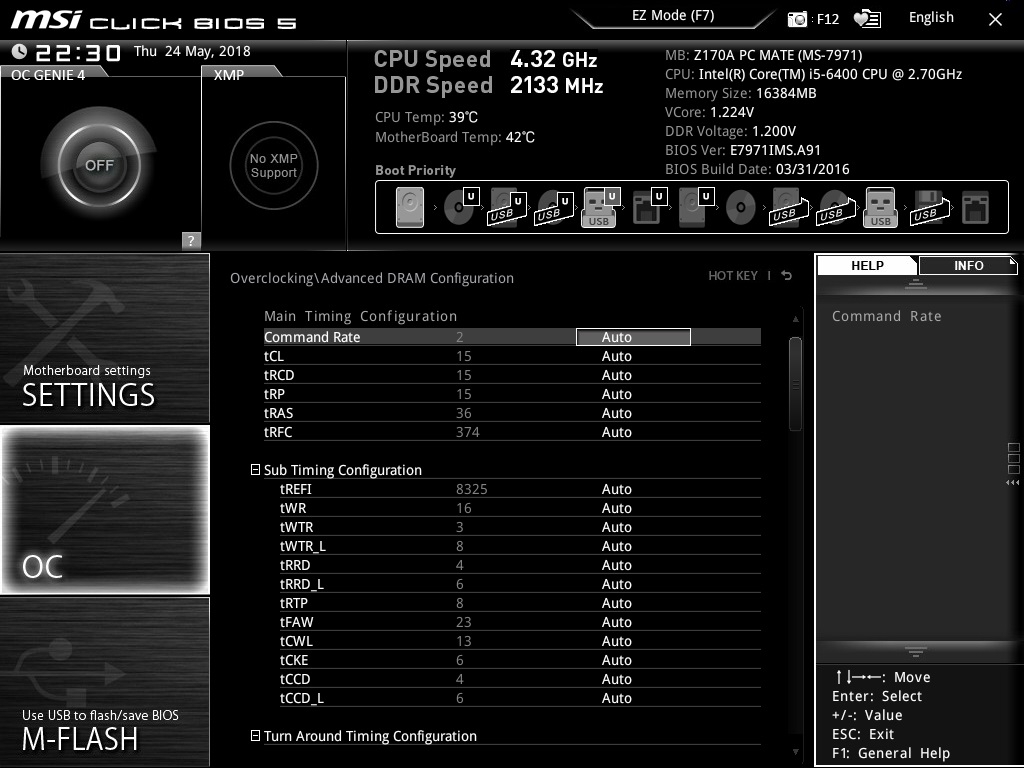Select the tCCD_L row label

[x=302, y=698]
